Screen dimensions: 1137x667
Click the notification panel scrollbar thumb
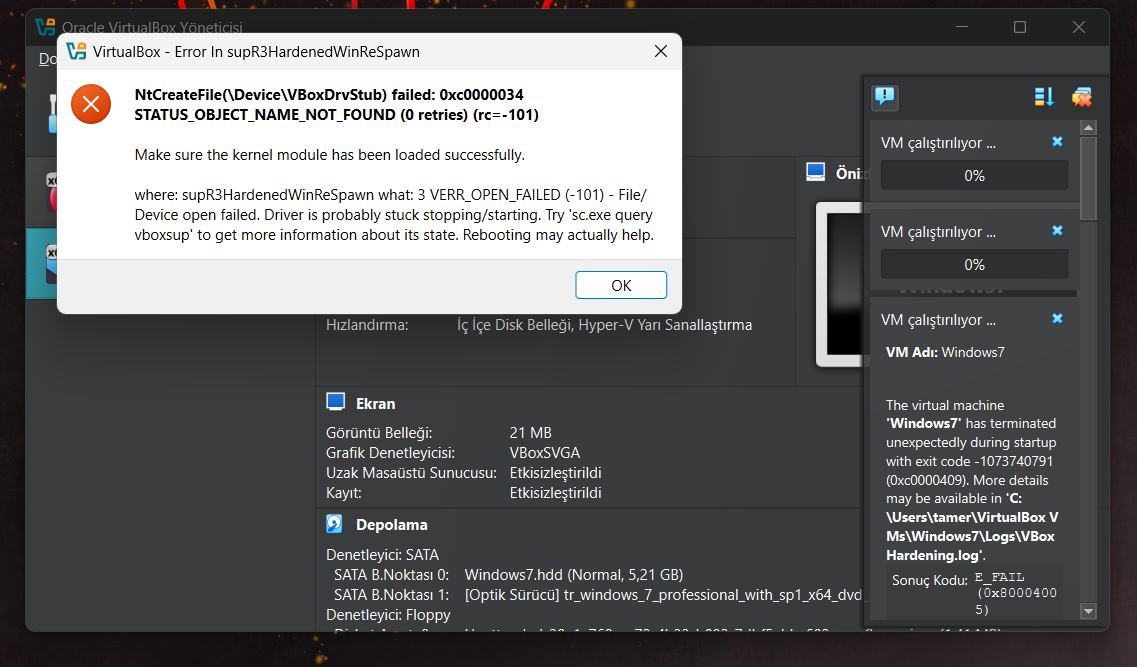tap(1088, 178)
